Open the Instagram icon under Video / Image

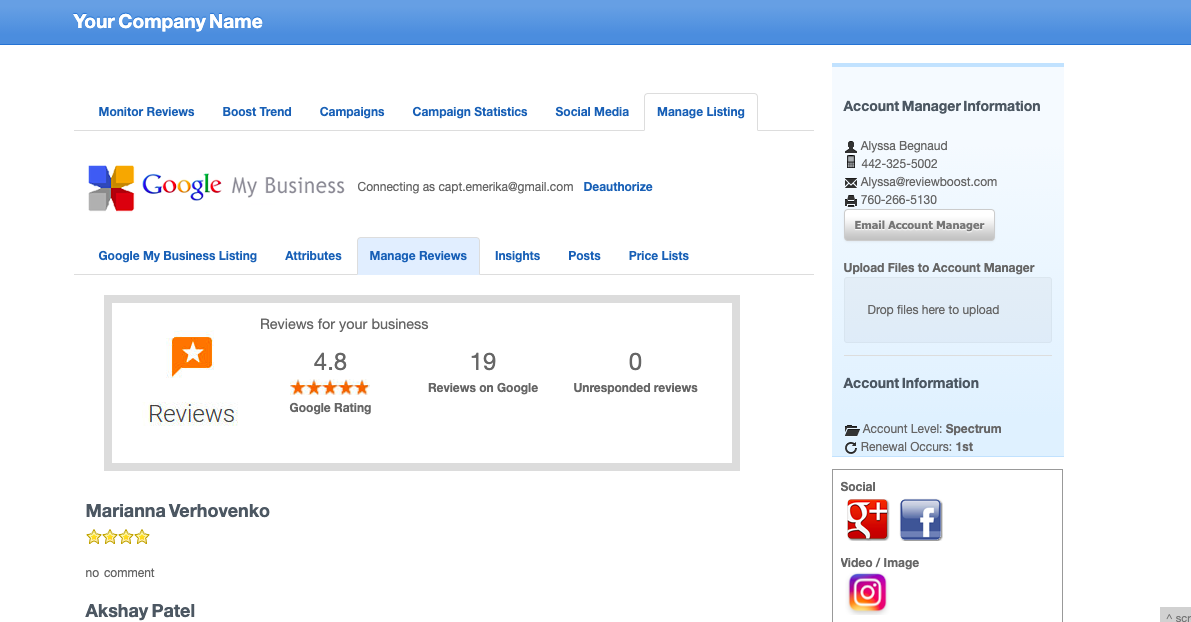coord(867,592)
